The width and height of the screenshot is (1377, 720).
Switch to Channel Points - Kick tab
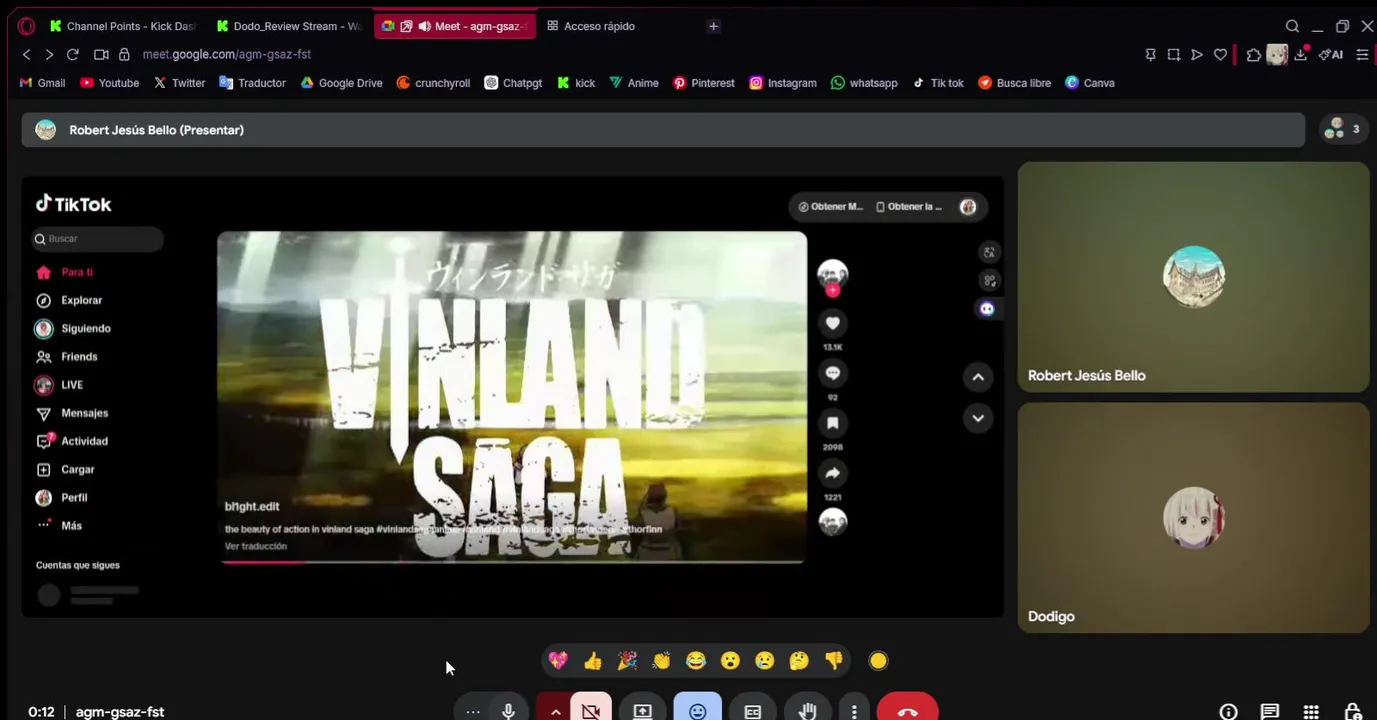122,26
